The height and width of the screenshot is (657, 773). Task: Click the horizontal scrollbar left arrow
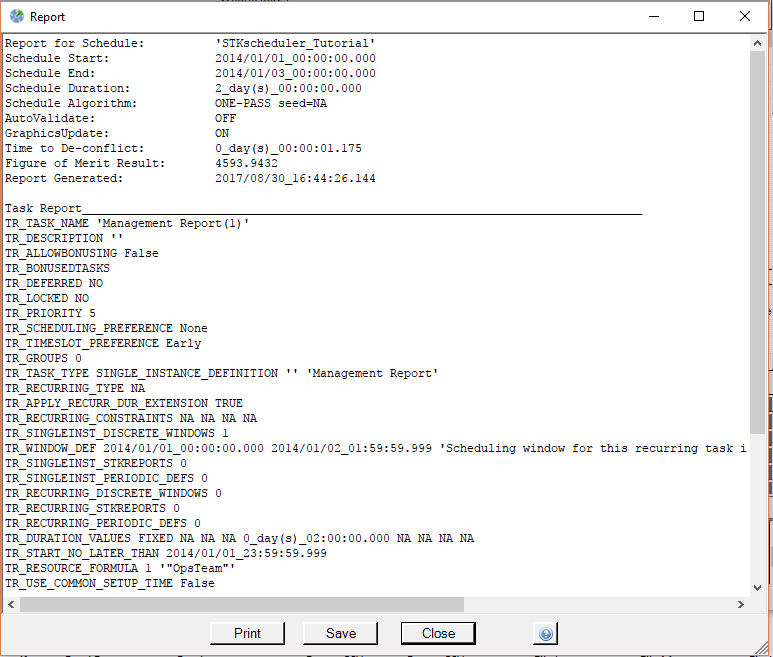pyautogui.click(x=11, y=604)
